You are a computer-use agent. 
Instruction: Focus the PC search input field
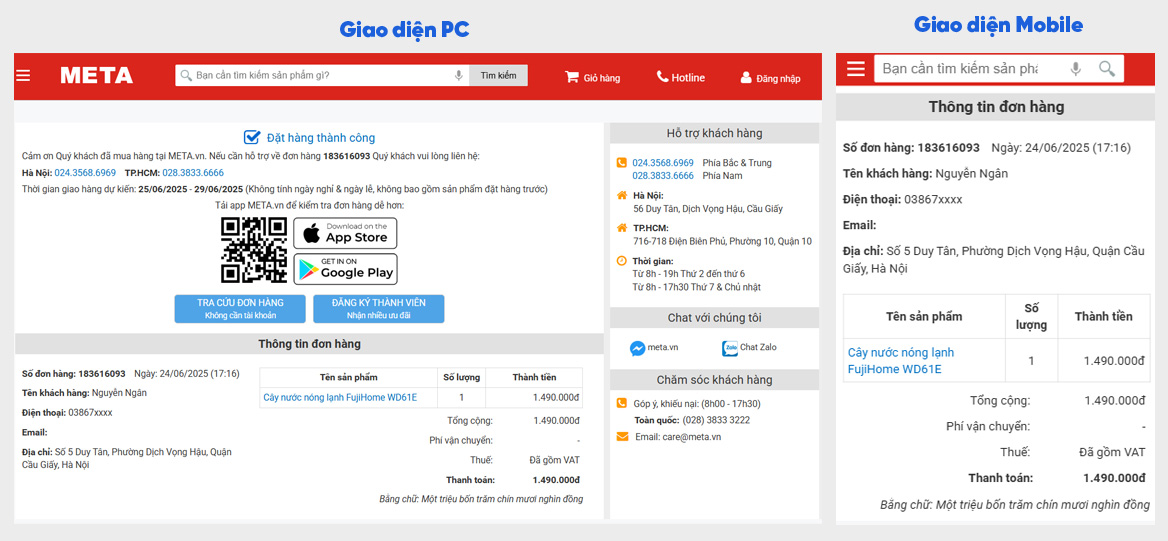point(323,75)
